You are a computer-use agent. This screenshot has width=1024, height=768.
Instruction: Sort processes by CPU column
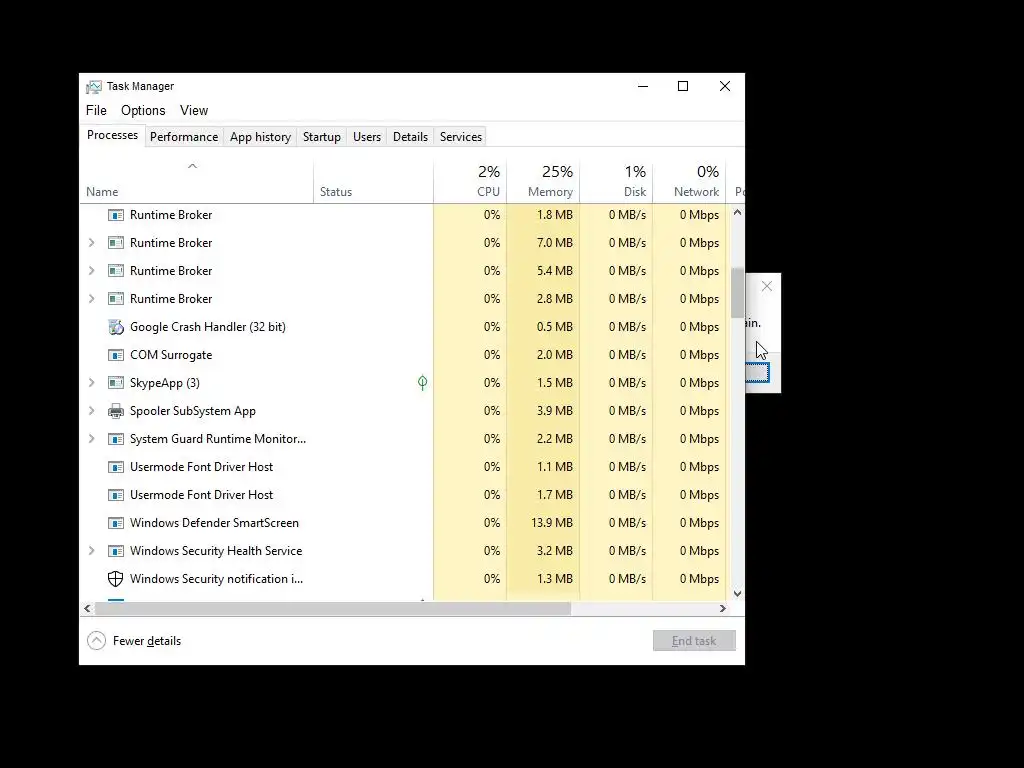coord(470,181)
